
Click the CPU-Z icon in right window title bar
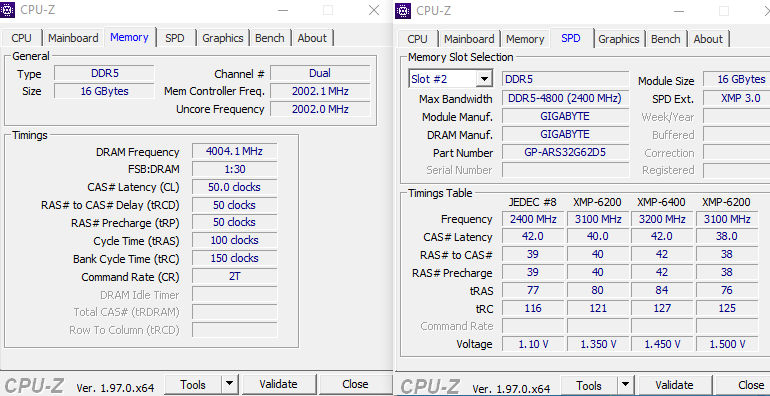tap(403, 10)
